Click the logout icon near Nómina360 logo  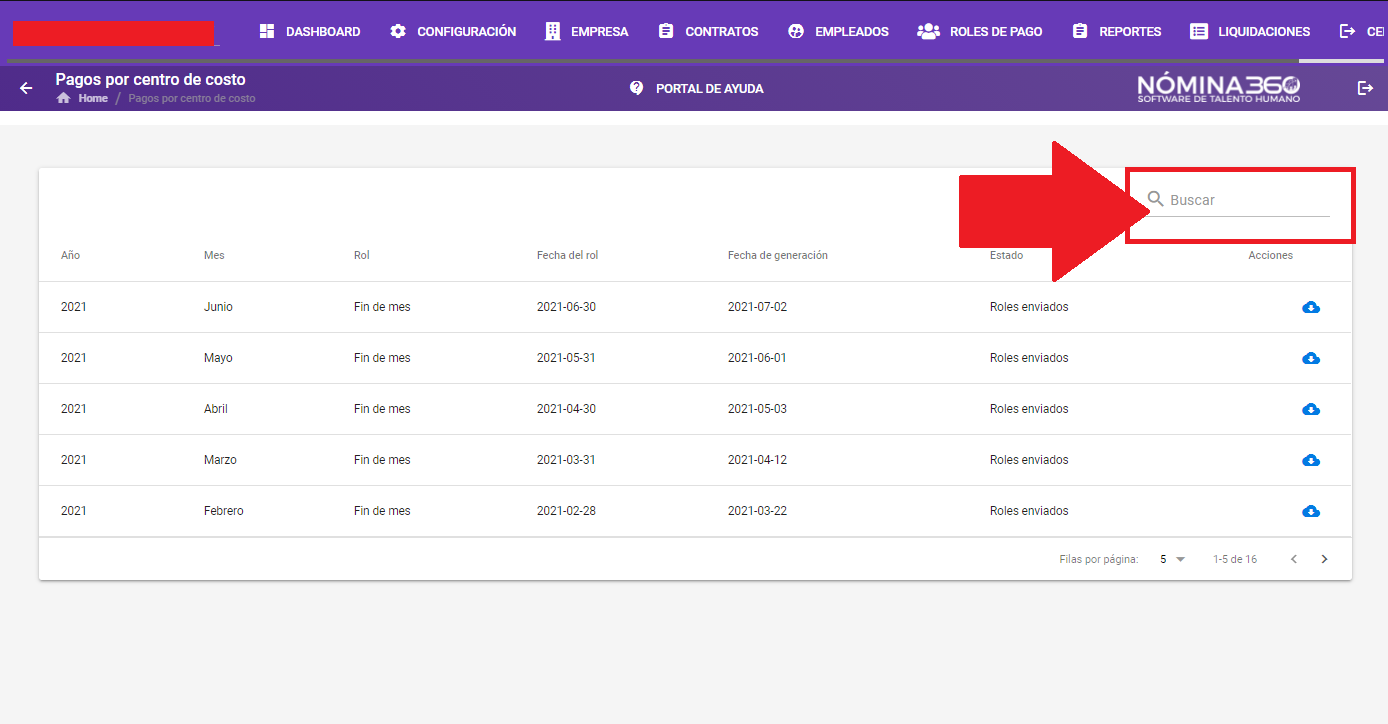pos(1365,88)
